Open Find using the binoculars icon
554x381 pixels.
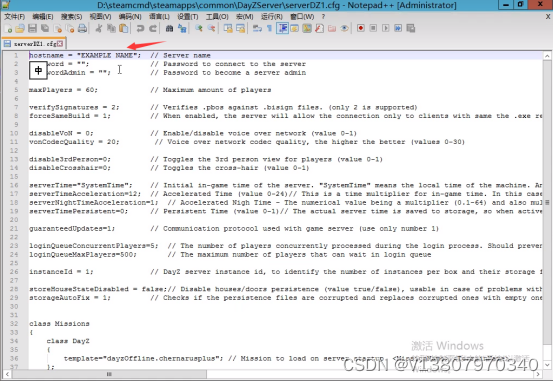pyautogui.click(x=169, y=29)
